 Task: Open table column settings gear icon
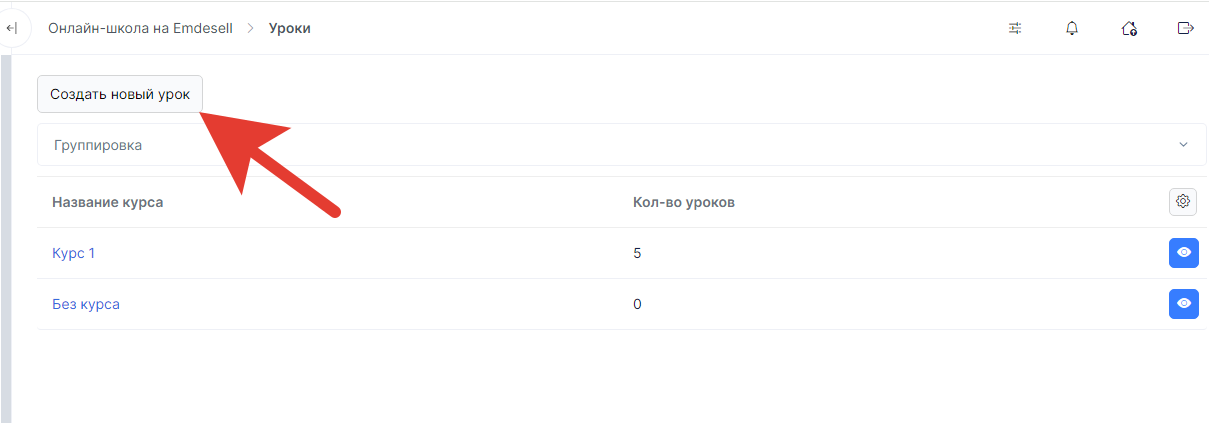(1183, 202)
